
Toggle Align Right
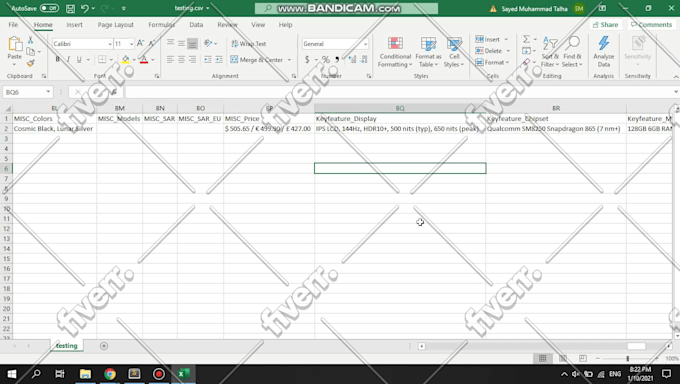[x=192, y=59]
